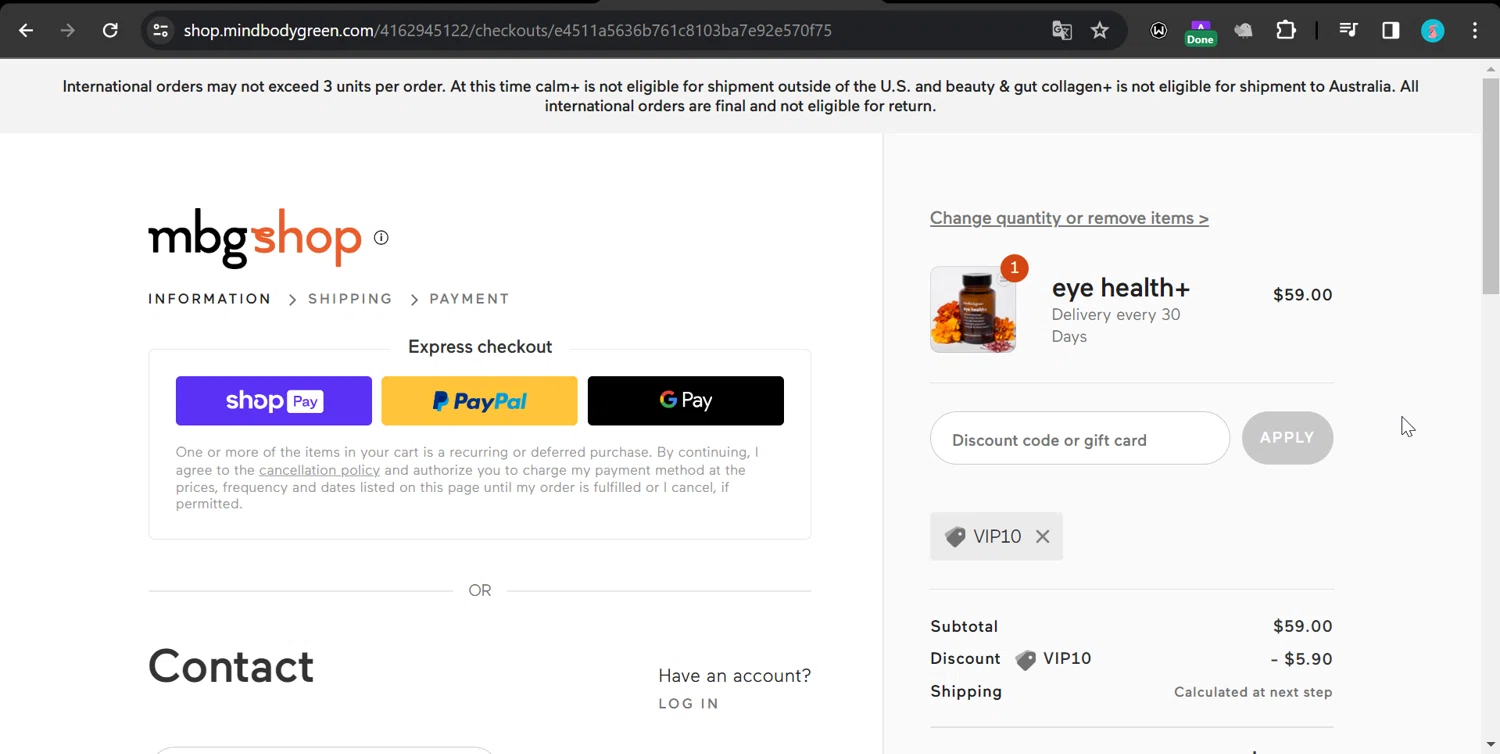This screenshot has width=1500, height=754.
Task: Focus the Discount code or gift card field
Action: 1080,438
